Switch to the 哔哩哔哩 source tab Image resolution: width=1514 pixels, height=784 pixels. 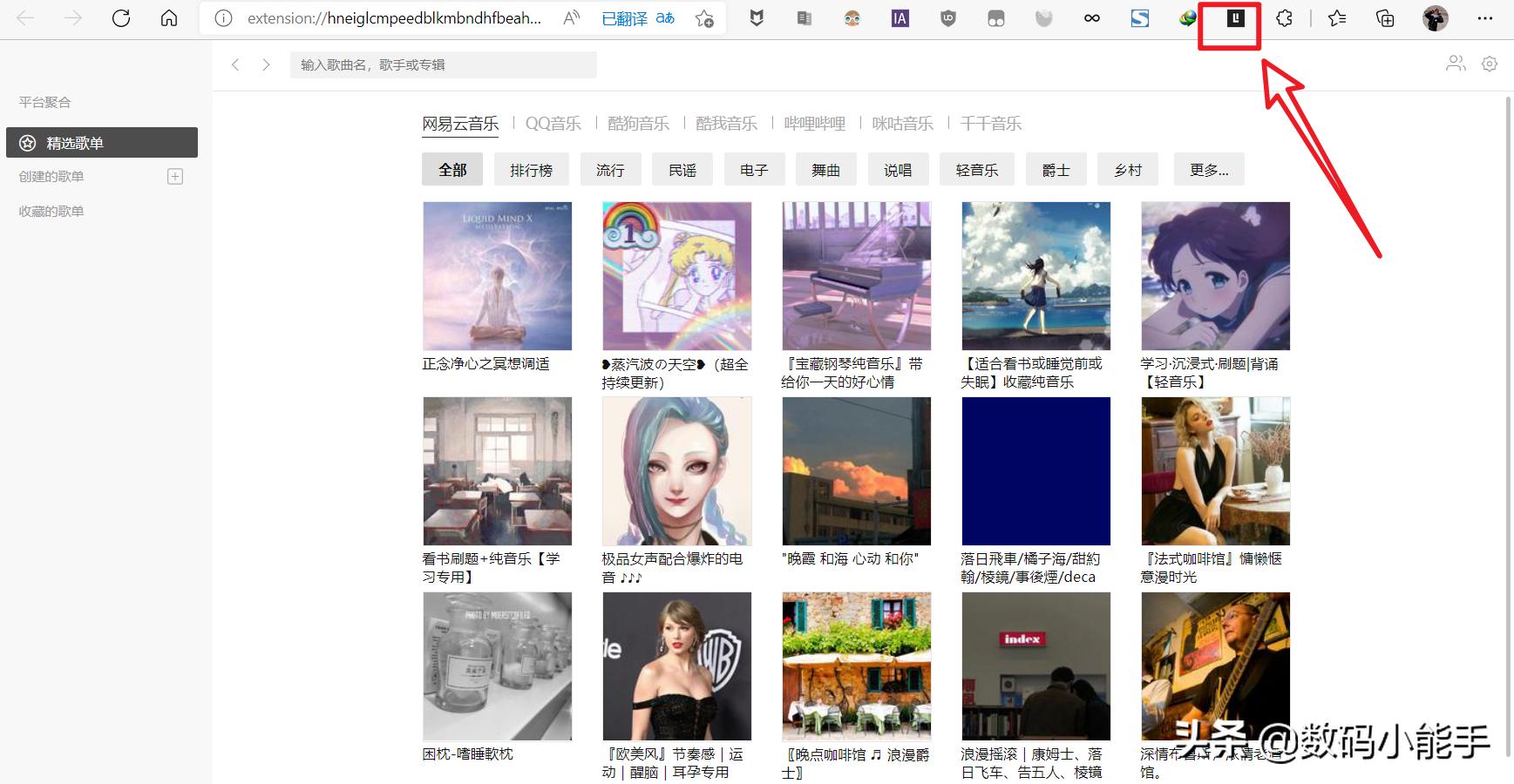816,123
